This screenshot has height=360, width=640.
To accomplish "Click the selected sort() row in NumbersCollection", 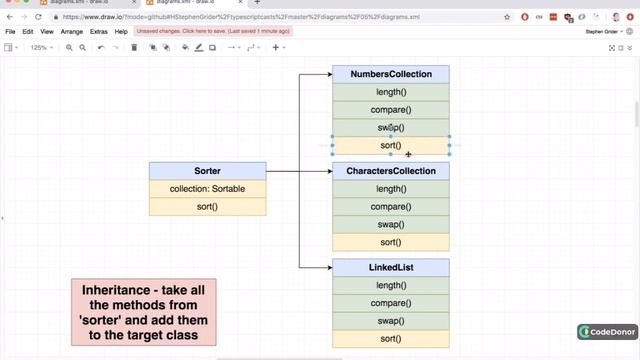I will pos(391,145).
